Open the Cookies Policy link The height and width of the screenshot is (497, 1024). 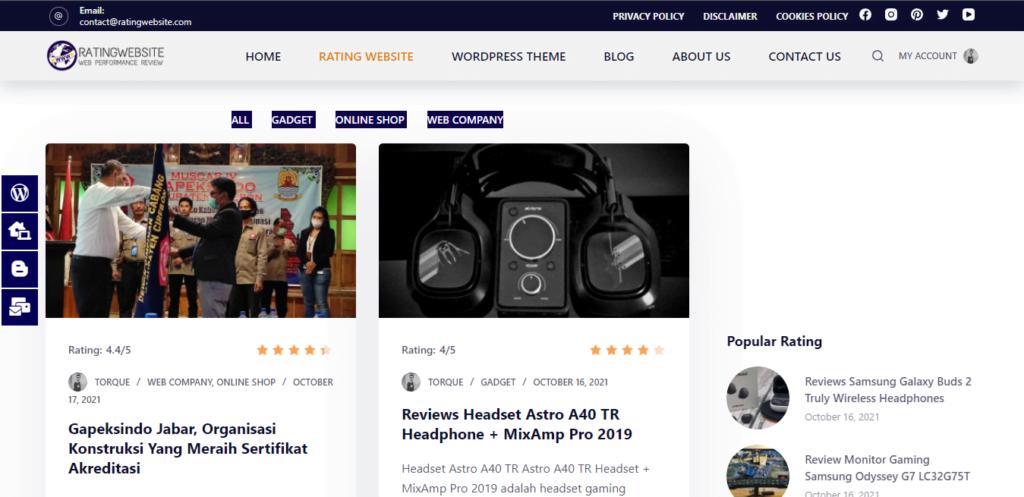tap(812, 16)
